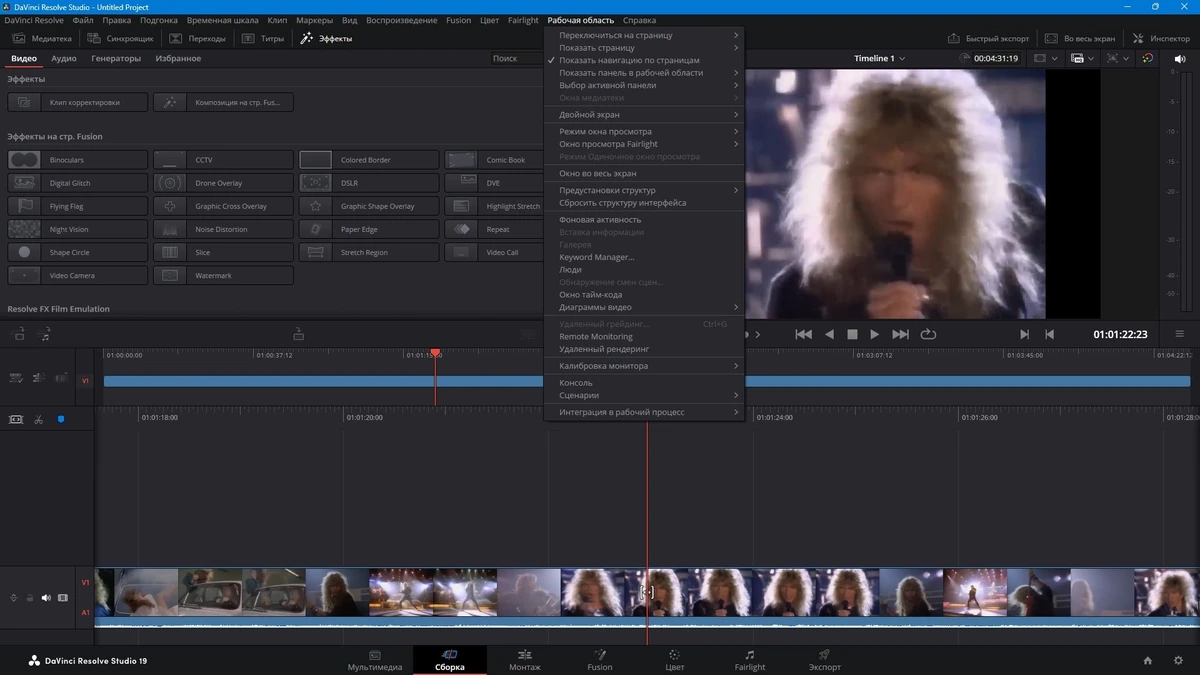The height and width of the screenshot is (675, 1200).
Task: Toggle Показать навигацию по страницам checked item
Action: click(643, 60)
